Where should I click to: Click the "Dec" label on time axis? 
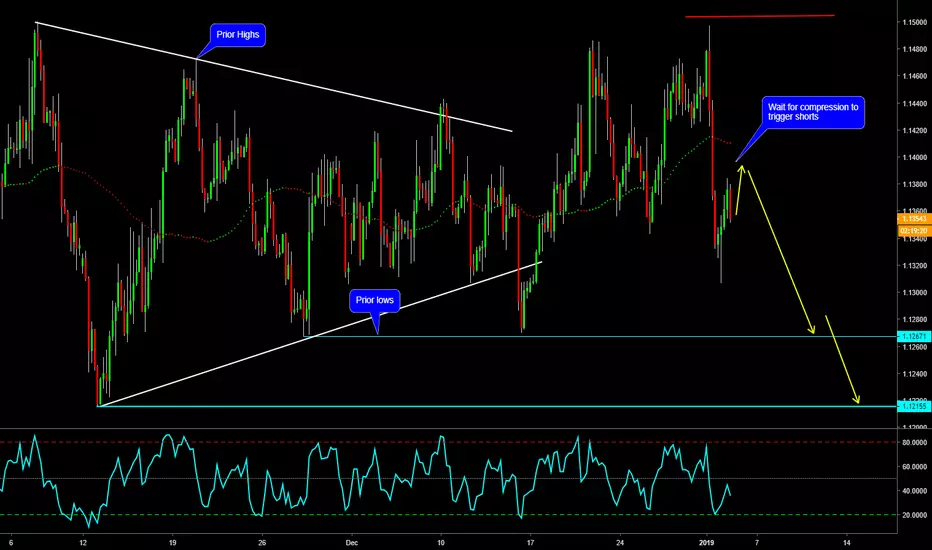pos(352,542)
